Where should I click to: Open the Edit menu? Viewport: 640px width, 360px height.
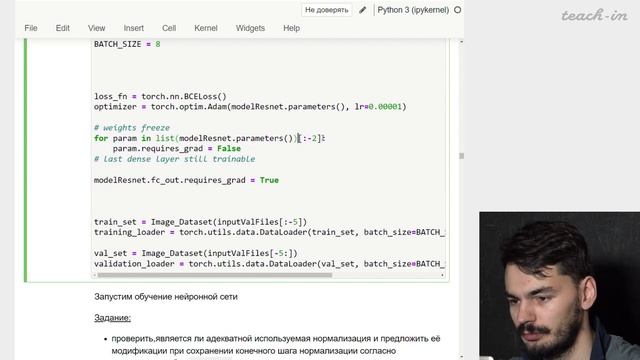(x=62, y=28)
